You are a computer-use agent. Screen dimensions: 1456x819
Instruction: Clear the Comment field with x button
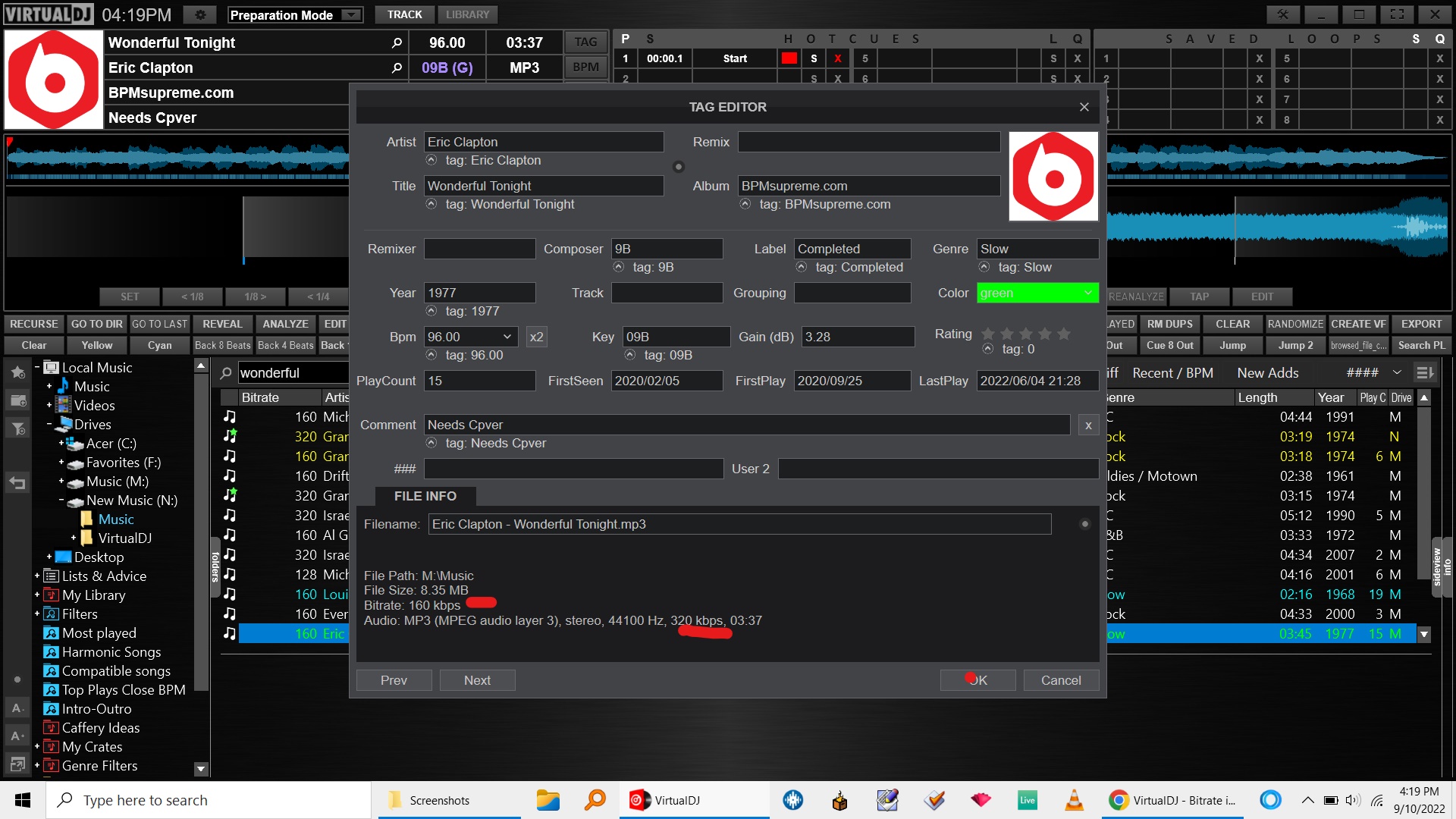click(1088, 425)
